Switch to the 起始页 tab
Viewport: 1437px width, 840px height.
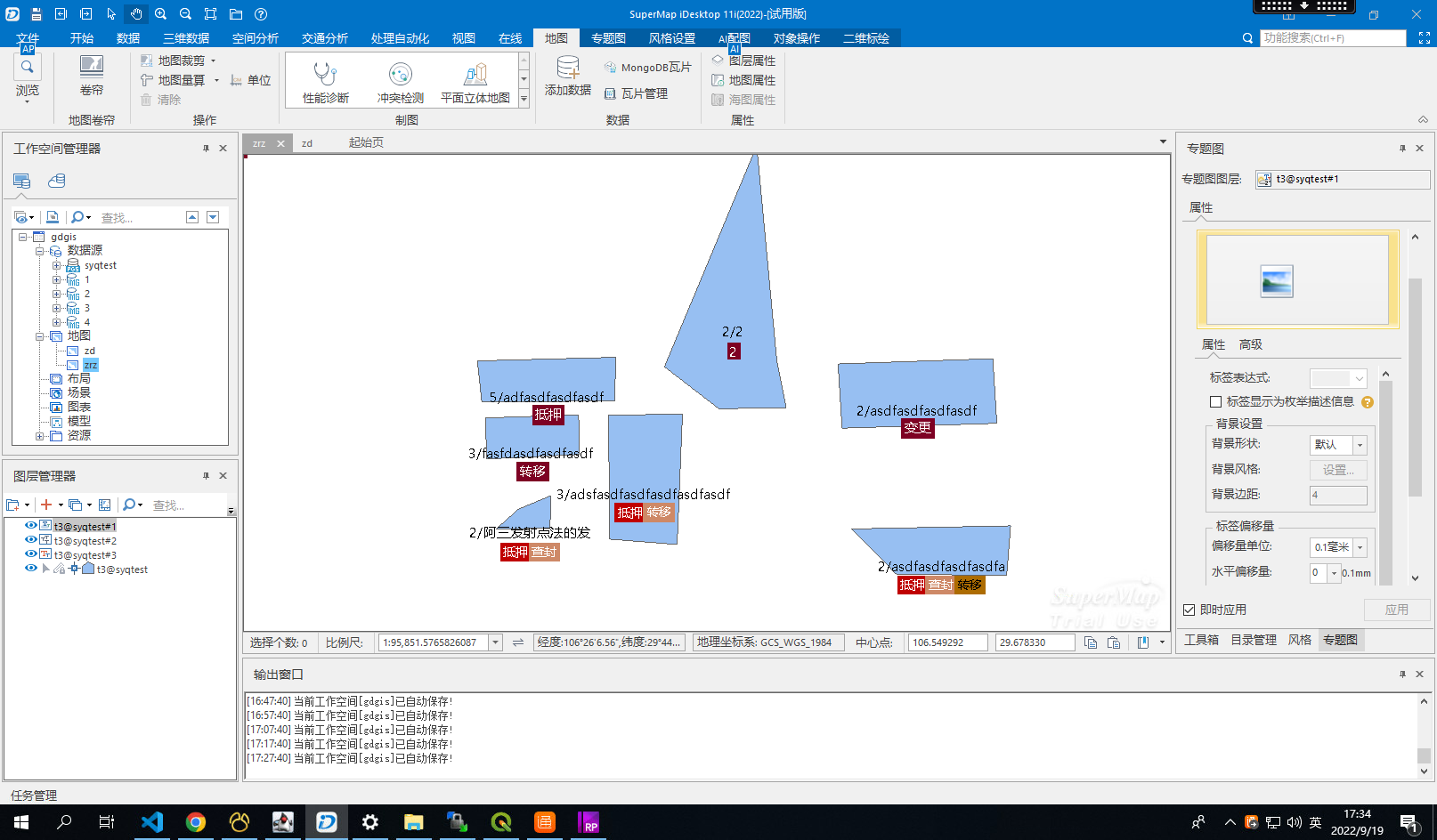click(x=366, y=142)
